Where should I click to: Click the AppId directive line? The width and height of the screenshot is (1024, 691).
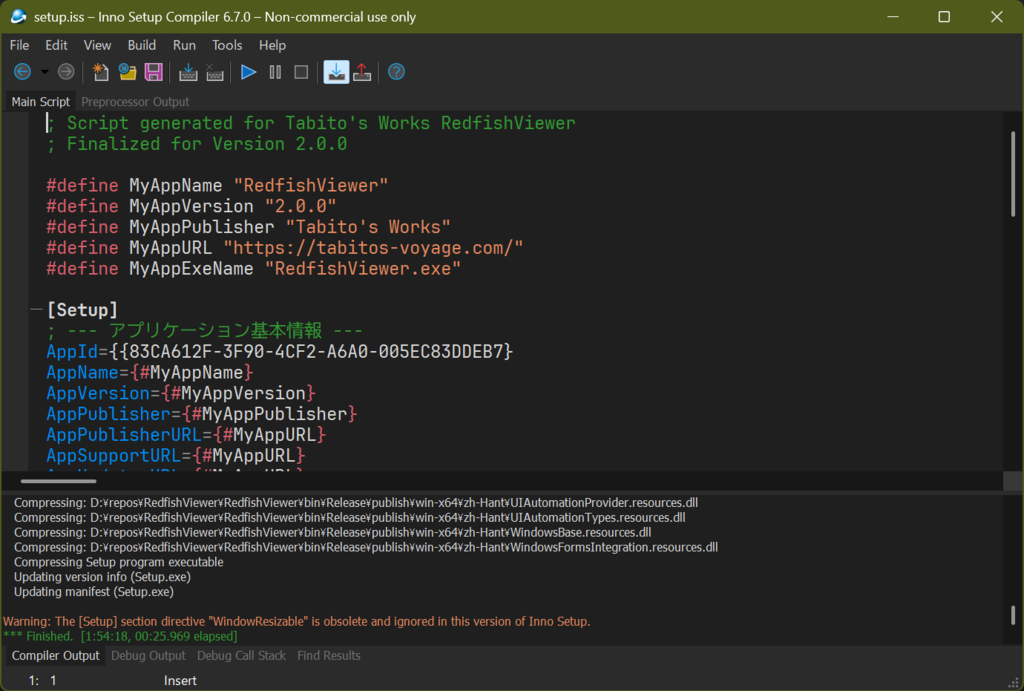coord(280,351)
